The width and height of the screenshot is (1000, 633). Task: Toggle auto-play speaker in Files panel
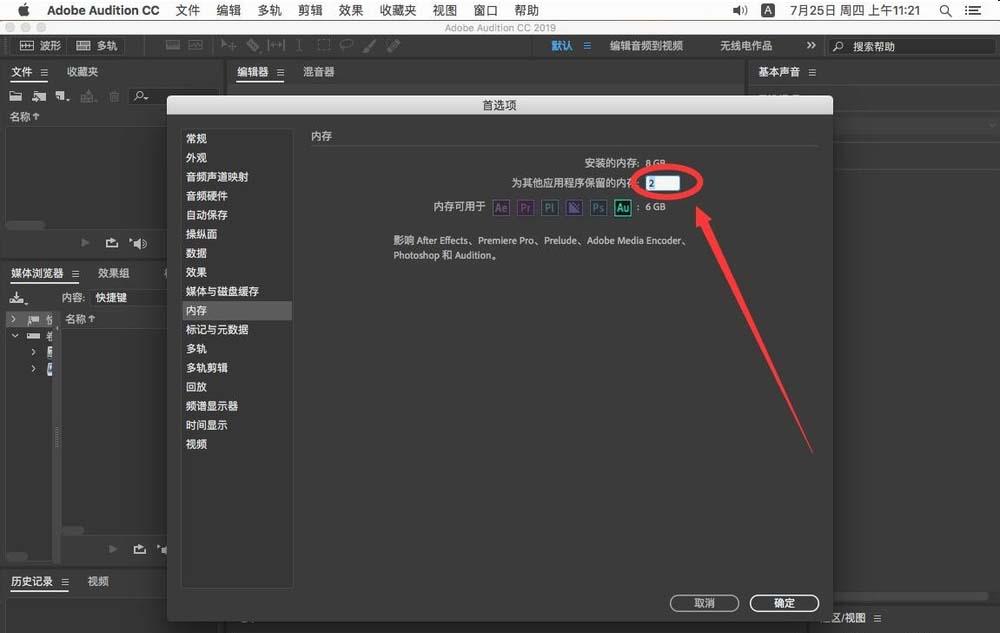(138, 243)
